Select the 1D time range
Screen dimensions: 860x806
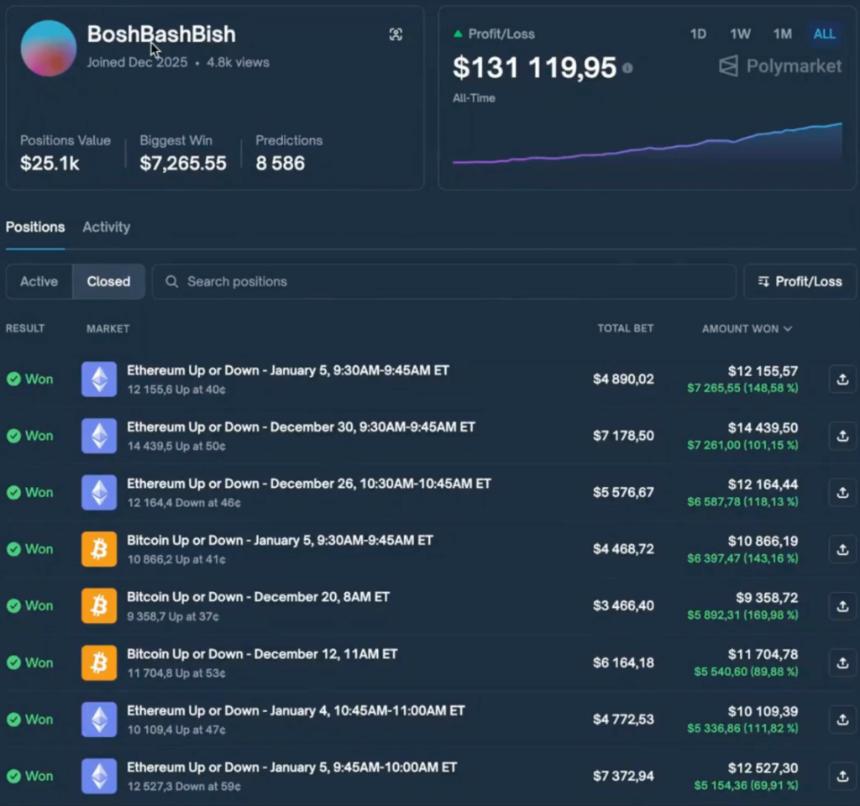(698, 34)
